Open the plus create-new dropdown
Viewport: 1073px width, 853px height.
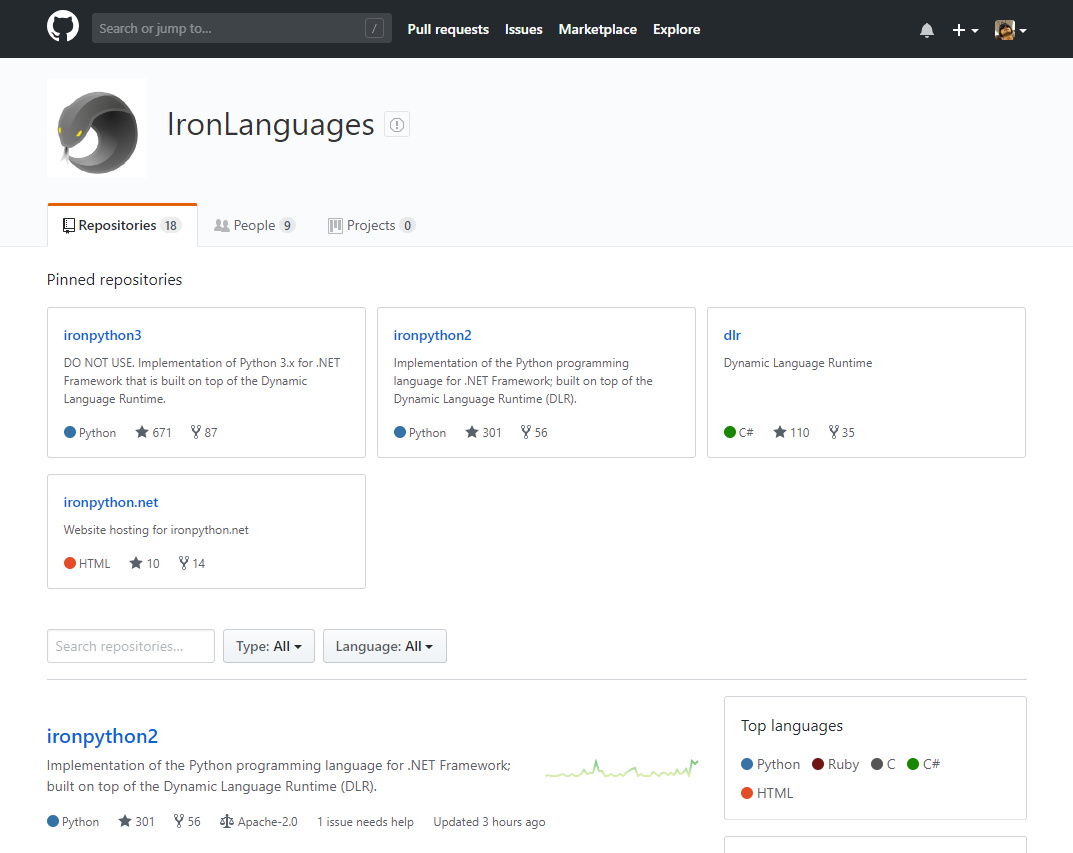[964, 30]
